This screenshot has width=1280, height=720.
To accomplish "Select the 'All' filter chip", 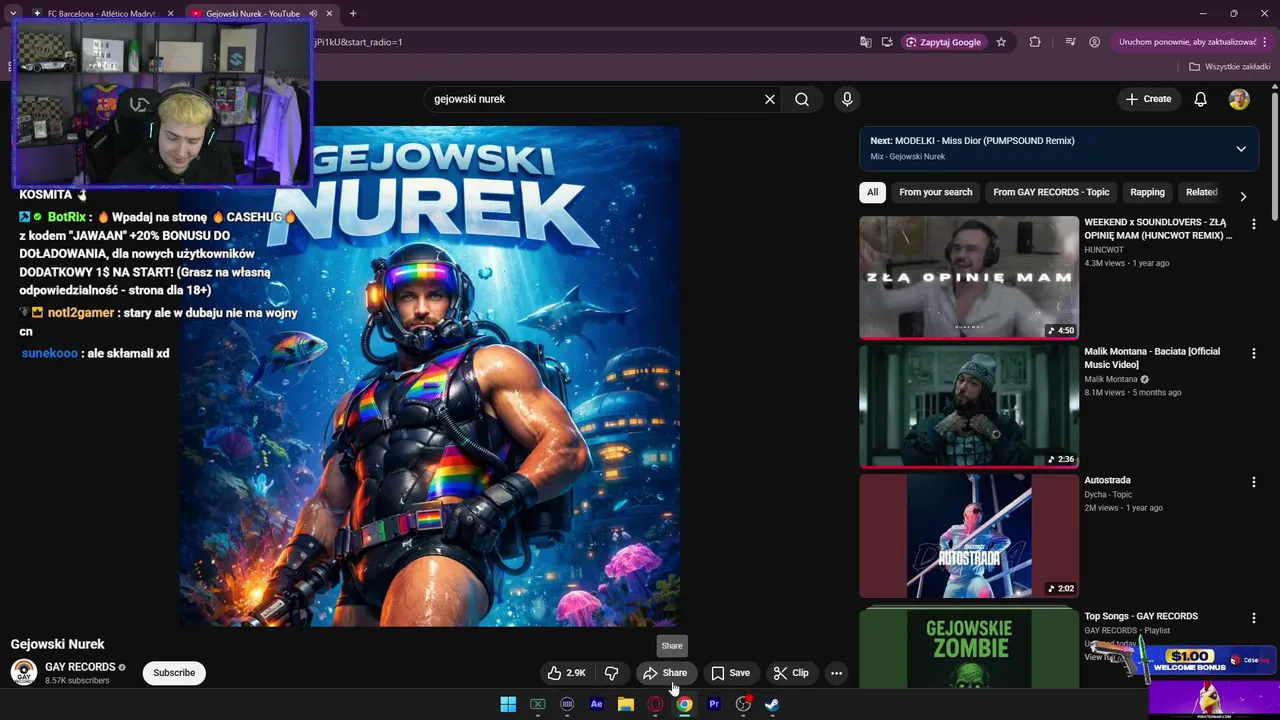I will click(x=873, y=192).
